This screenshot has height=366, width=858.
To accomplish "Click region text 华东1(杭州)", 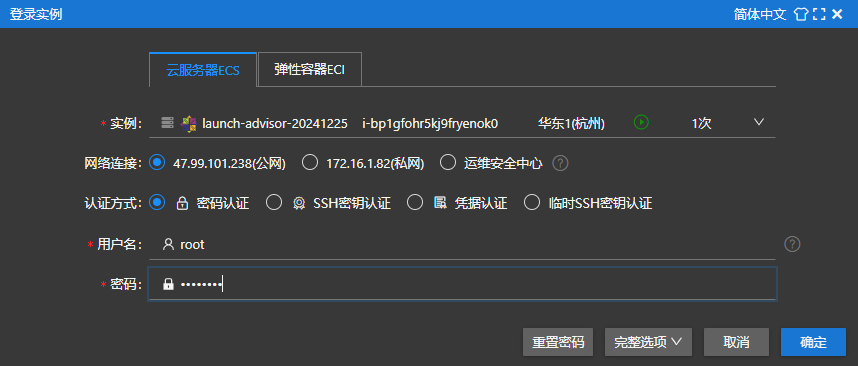I will pyautogui.click(x=571, y=123).
